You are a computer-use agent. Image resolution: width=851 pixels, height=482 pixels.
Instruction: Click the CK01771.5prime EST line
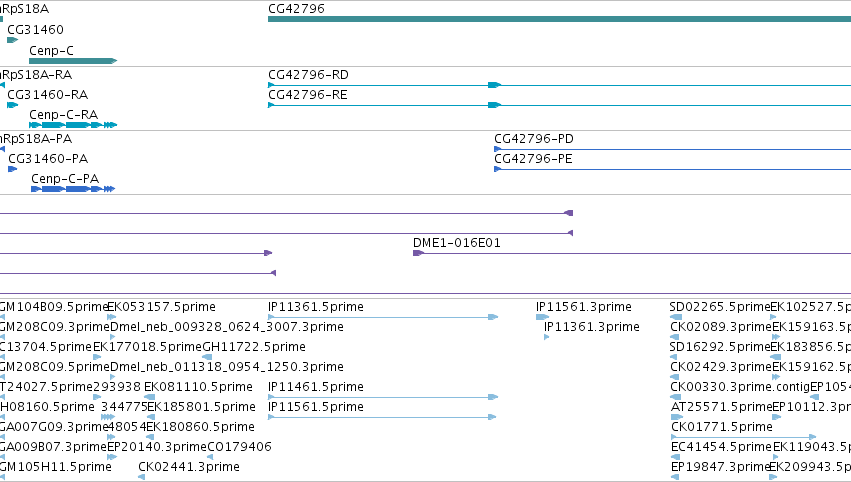point(744,437)
